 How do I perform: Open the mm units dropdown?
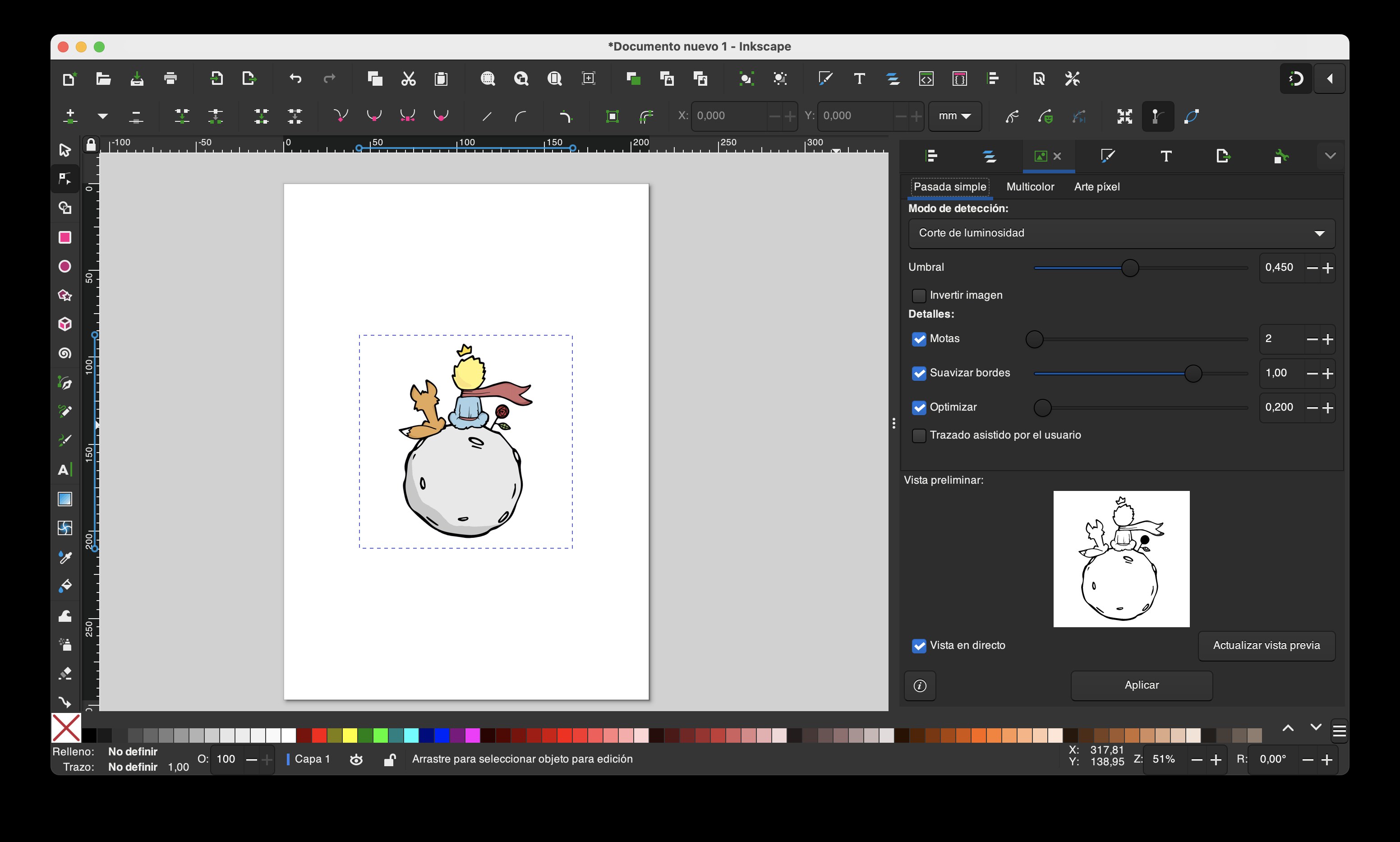pos(955,116)
